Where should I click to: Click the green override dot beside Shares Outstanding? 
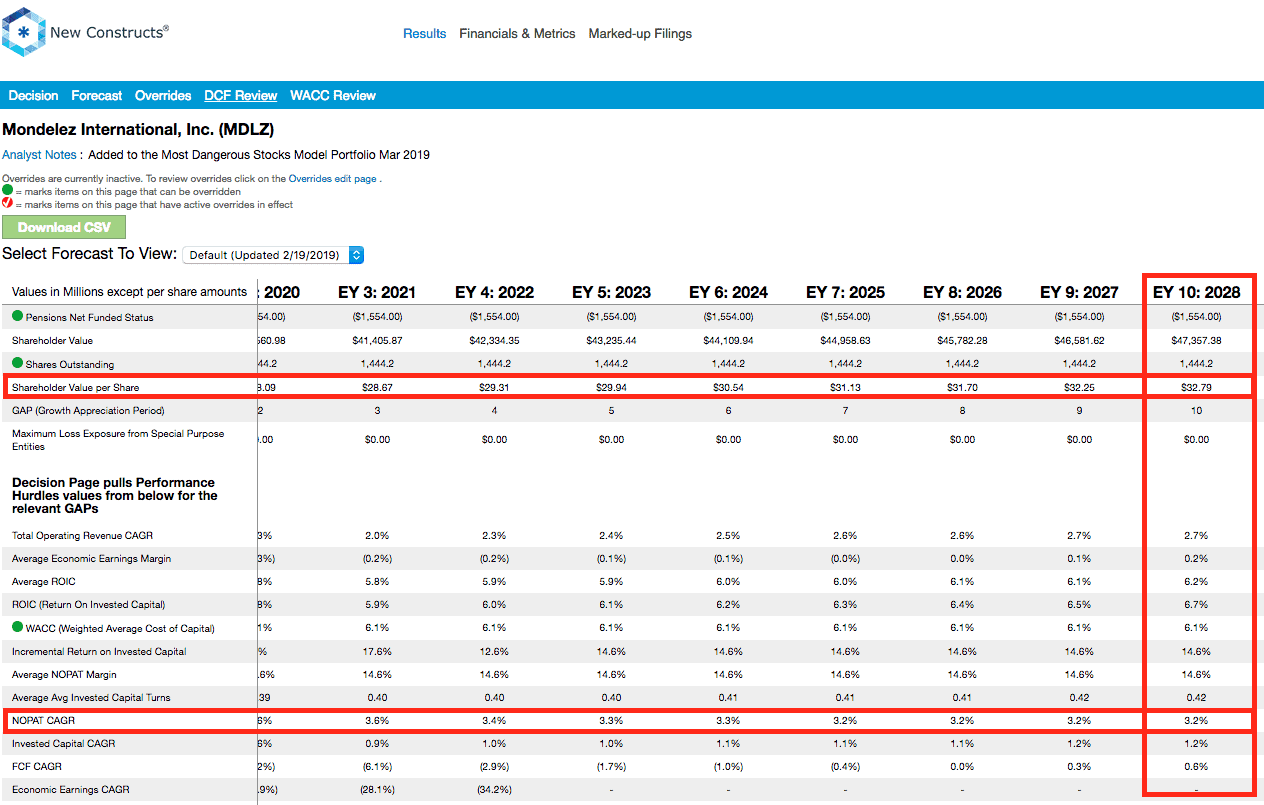18,364
